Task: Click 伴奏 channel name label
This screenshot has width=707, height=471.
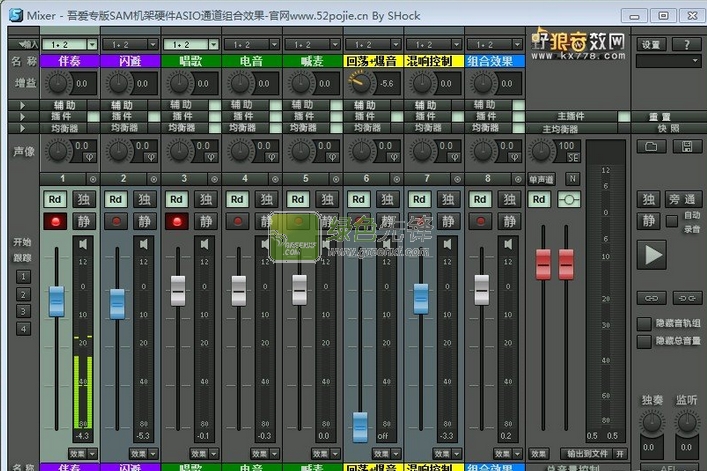Action: 70,61
